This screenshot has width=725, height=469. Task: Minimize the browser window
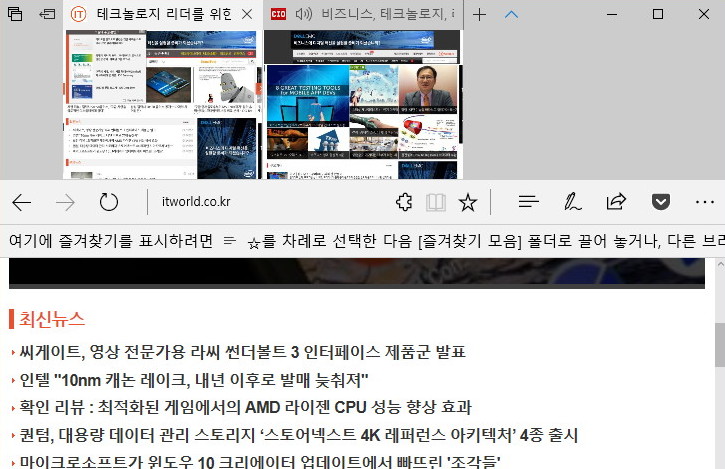pos(612,14)
